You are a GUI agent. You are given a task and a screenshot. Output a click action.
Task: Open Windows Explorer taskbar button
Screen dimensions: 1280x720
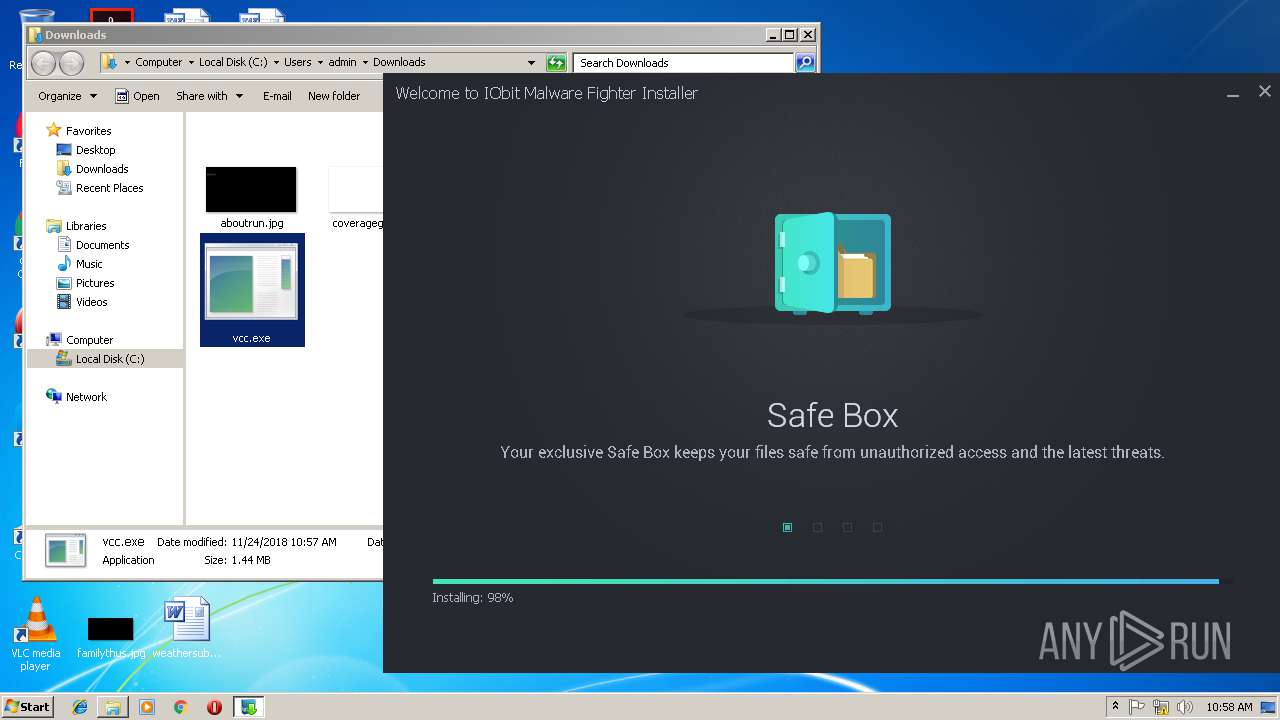click(x=113, y=707)
